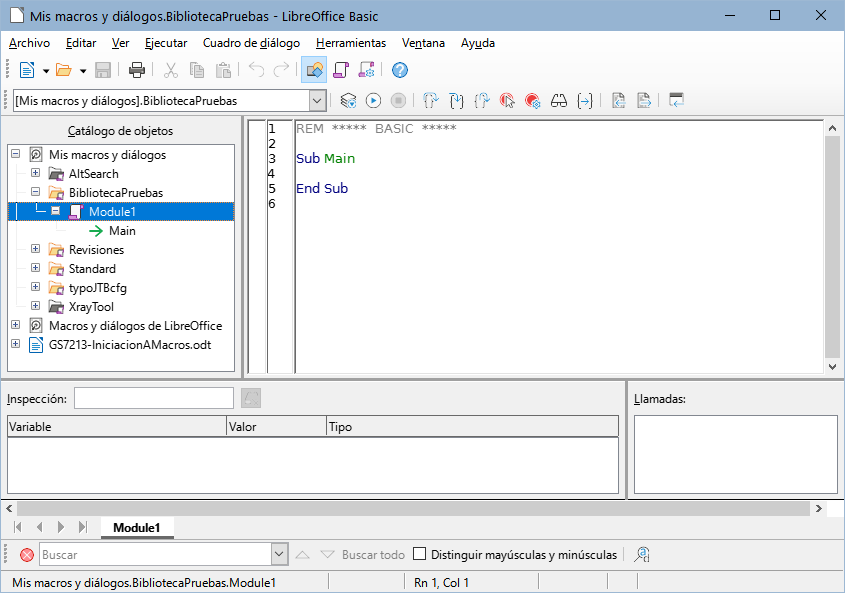The image size is (845, 593).
Task: Enable watch with the glasses icon
Action: (x=559, y=101)
